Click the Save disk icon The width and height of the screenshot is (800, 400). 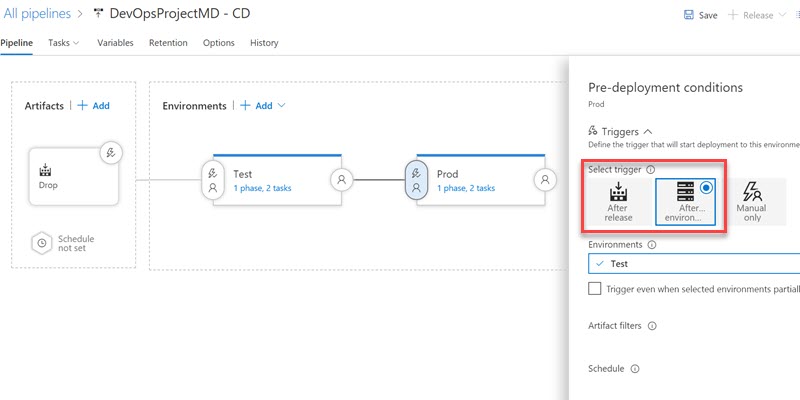[688, 15]
